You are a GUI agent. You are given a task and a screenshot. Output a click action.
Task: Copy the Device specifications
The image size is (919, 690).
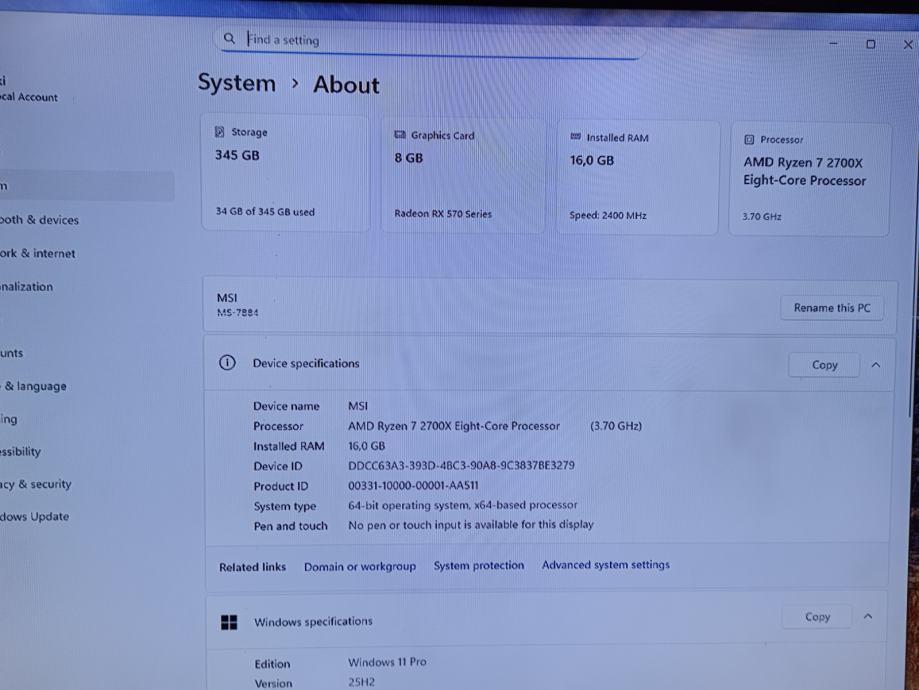coord(824,365)
